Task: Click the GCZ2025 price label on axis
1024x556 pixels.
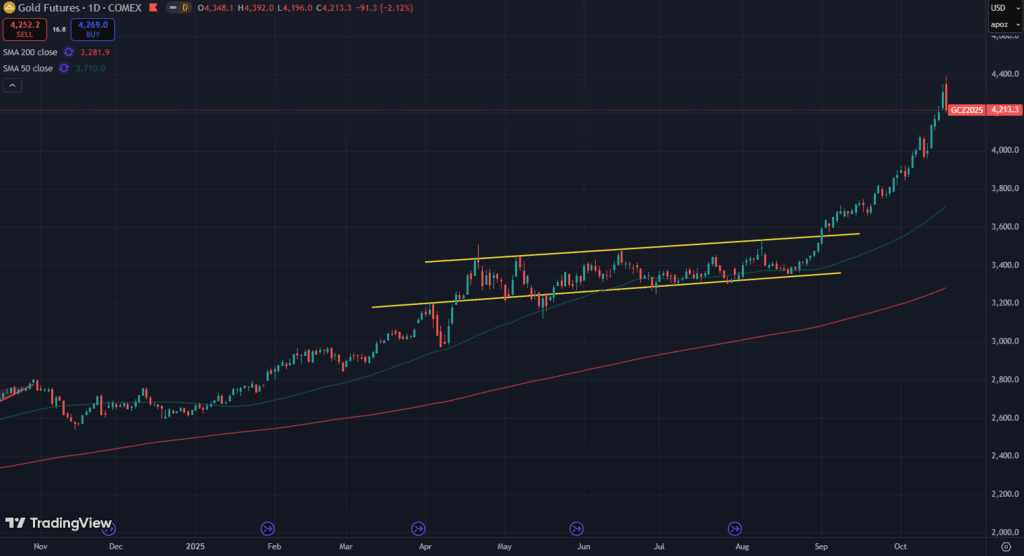Action: (965, 110)
